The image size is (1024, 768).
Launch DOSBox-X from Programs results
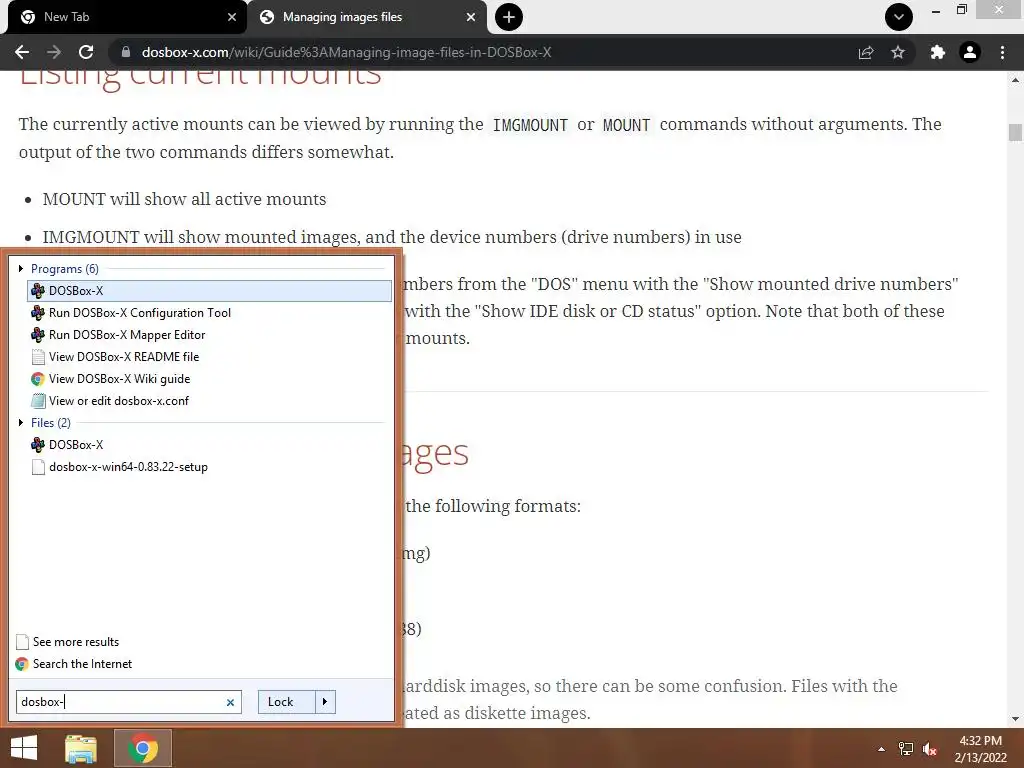pos(209,291)
